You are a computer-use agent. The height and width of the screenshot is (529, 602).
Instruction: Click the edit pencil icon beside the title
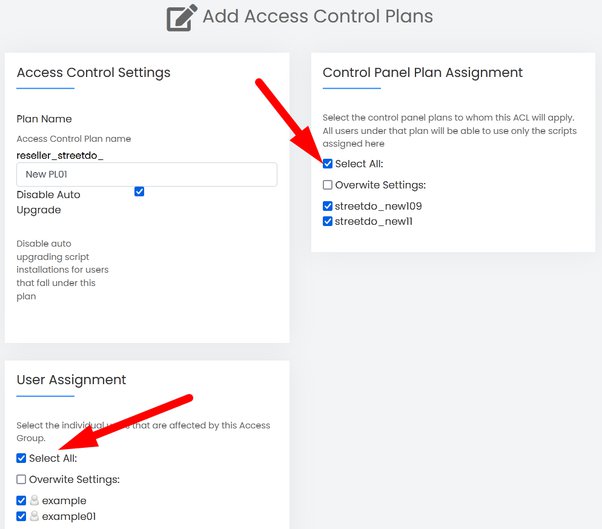pos(182,18)
